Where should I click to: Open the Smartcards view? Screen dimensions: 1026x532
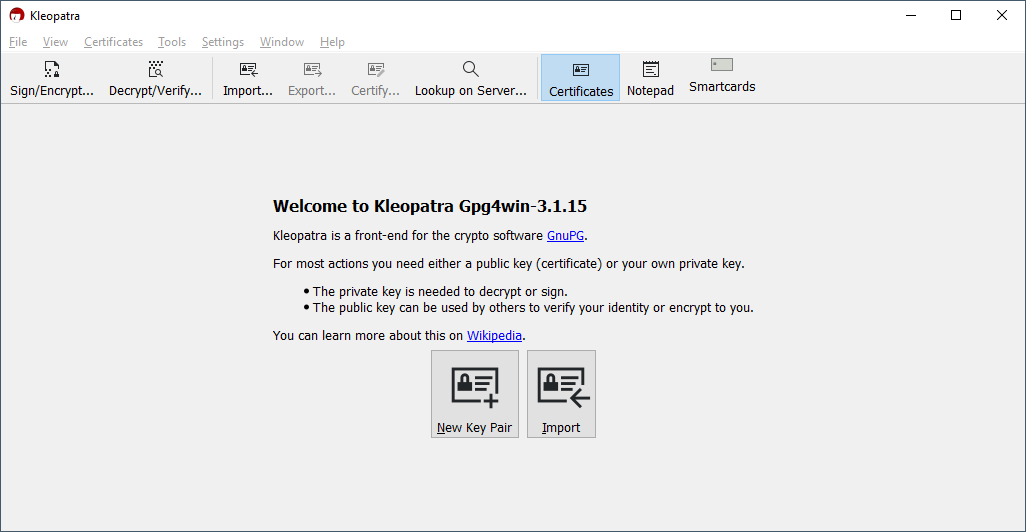(722, 75)
